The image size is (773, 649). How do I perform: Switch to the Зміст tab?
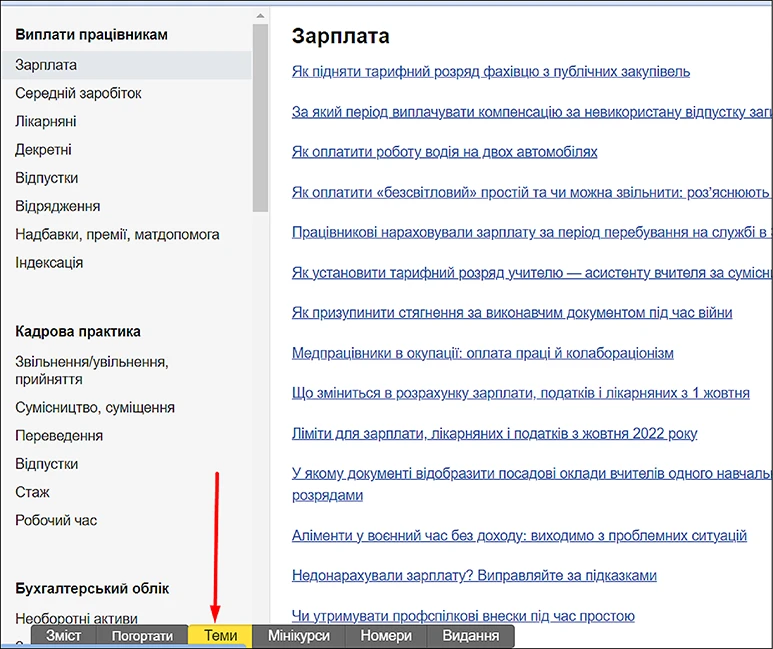coord(64,636)
